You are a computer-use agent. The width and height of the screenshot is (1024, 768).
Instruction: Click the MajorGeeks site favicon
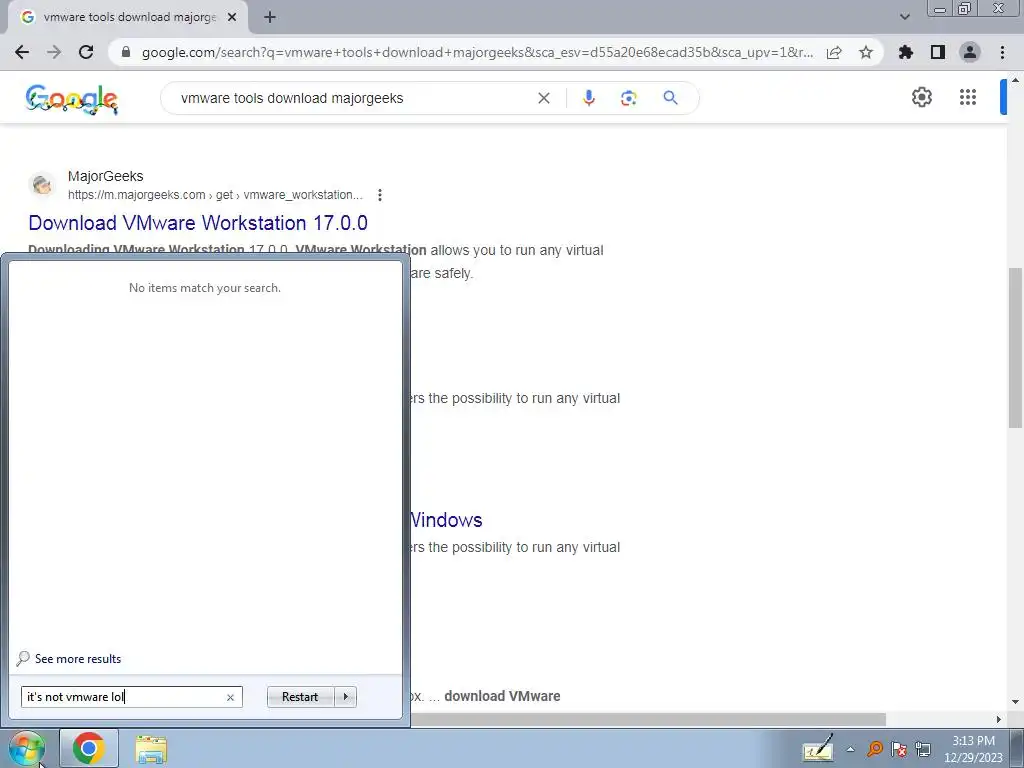pyautogui.click(x=42, y=185)
